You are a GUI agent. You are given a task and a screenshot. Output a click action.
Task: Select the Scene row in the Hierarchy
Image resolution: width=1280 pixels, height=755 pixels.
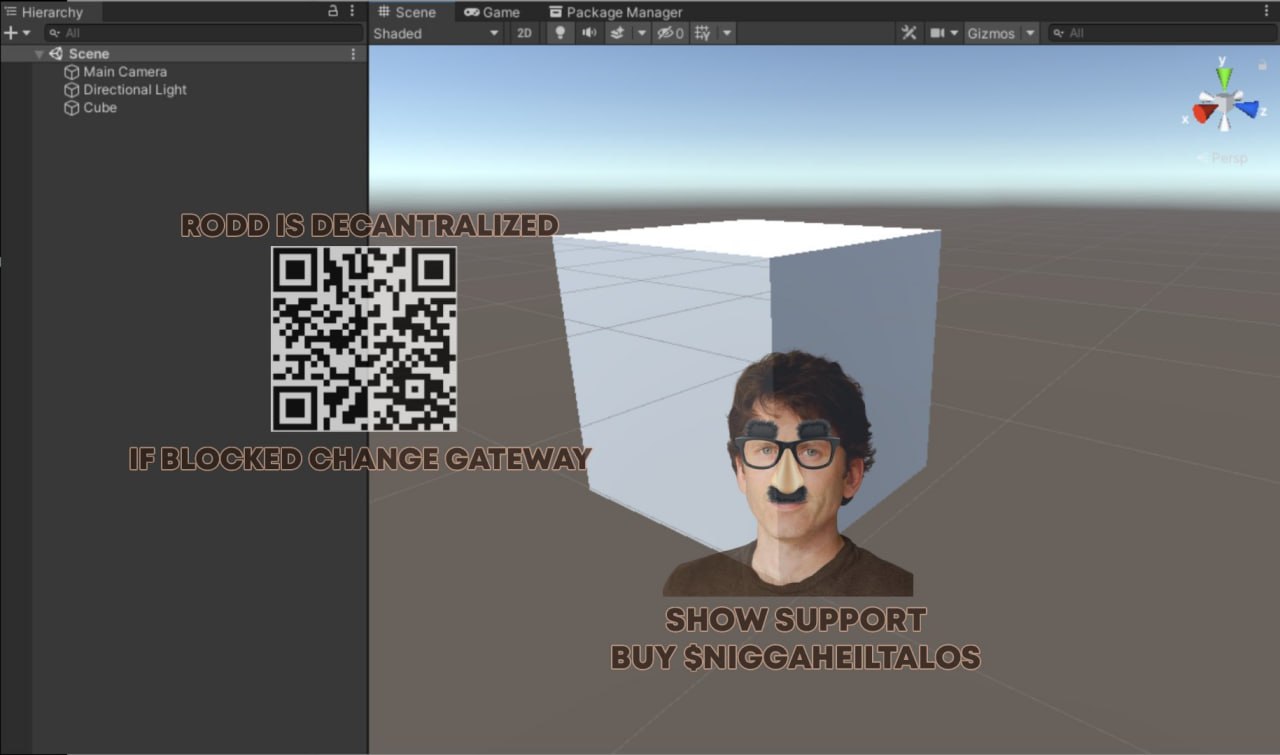tap(184, 54)
